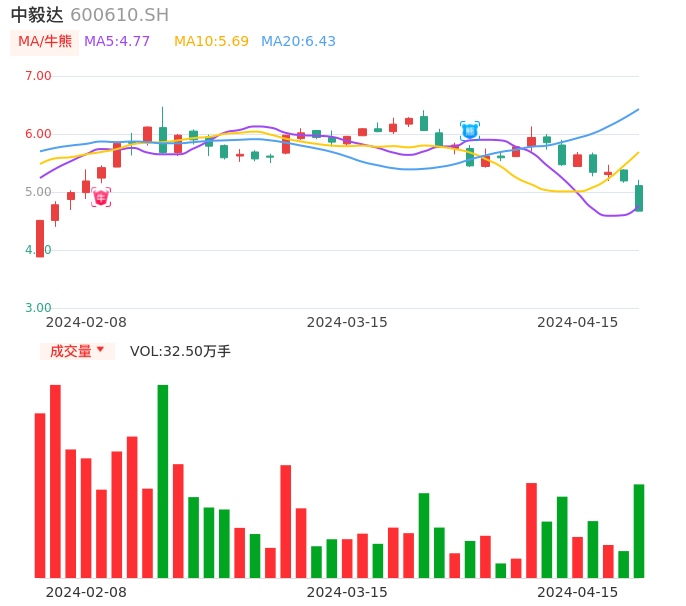Click the 2024-04-15 date under volume chart

point(578,592)
